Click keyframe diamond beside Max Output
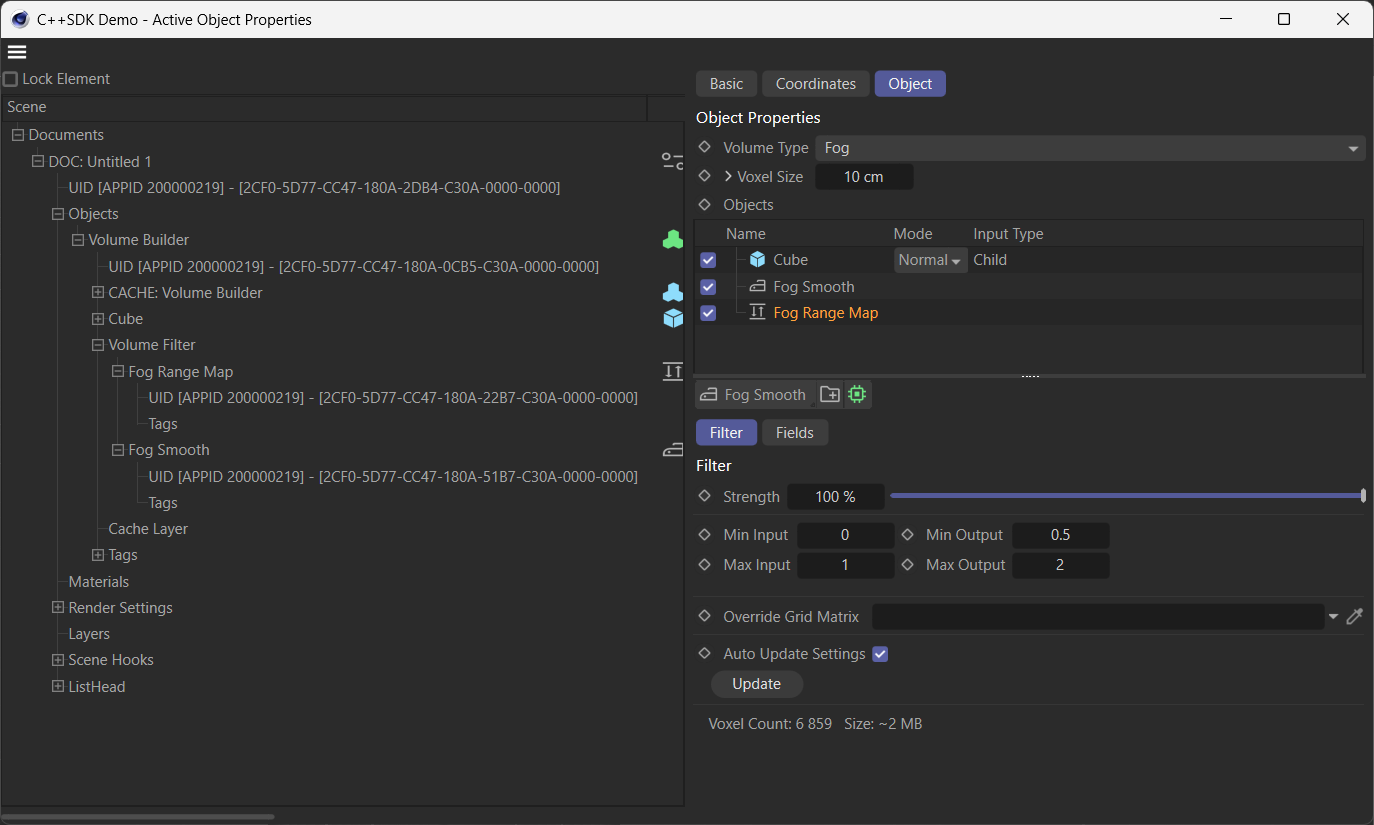The height and width of the screenshot is (825, 1374). (908, 565)
